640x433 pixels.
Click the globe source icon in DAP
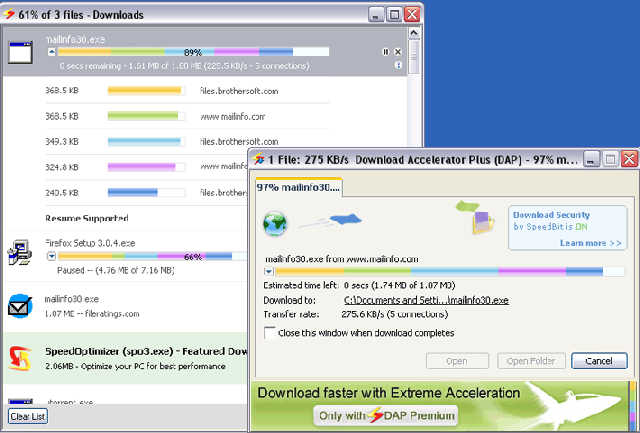tap(275, 223)
